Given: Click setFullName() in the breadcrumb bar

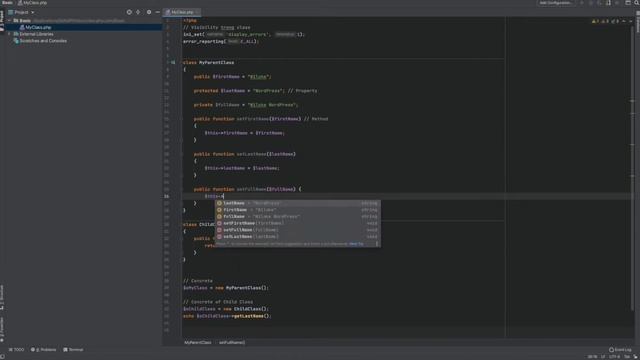Looking at the screenshot, I should [x=231, y=342].
